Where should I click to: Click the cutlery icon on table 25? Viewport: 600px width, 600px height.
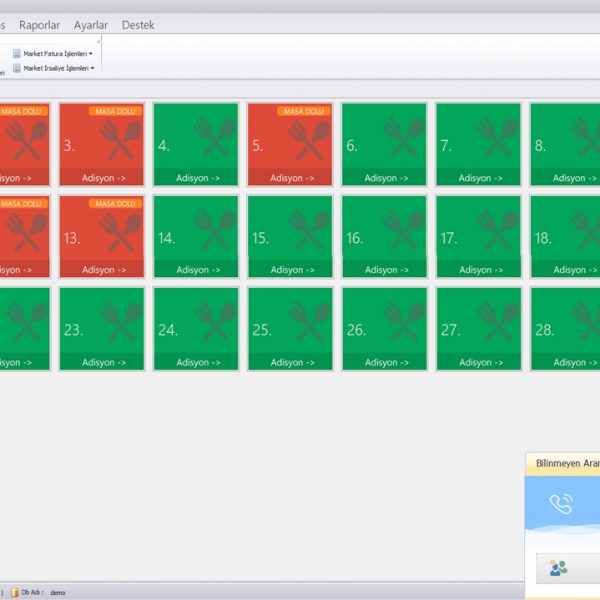click(308, 323)
